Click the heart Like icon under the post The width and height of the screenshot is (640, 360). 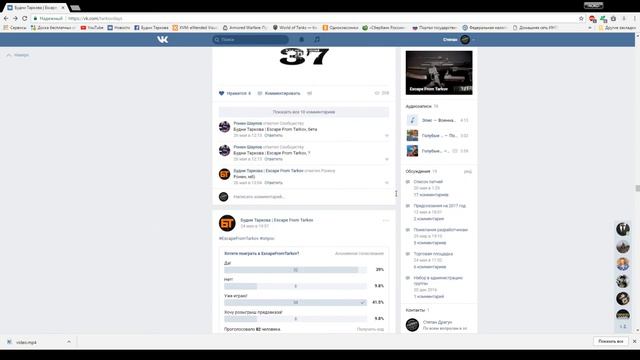click(x=221, y=93)
